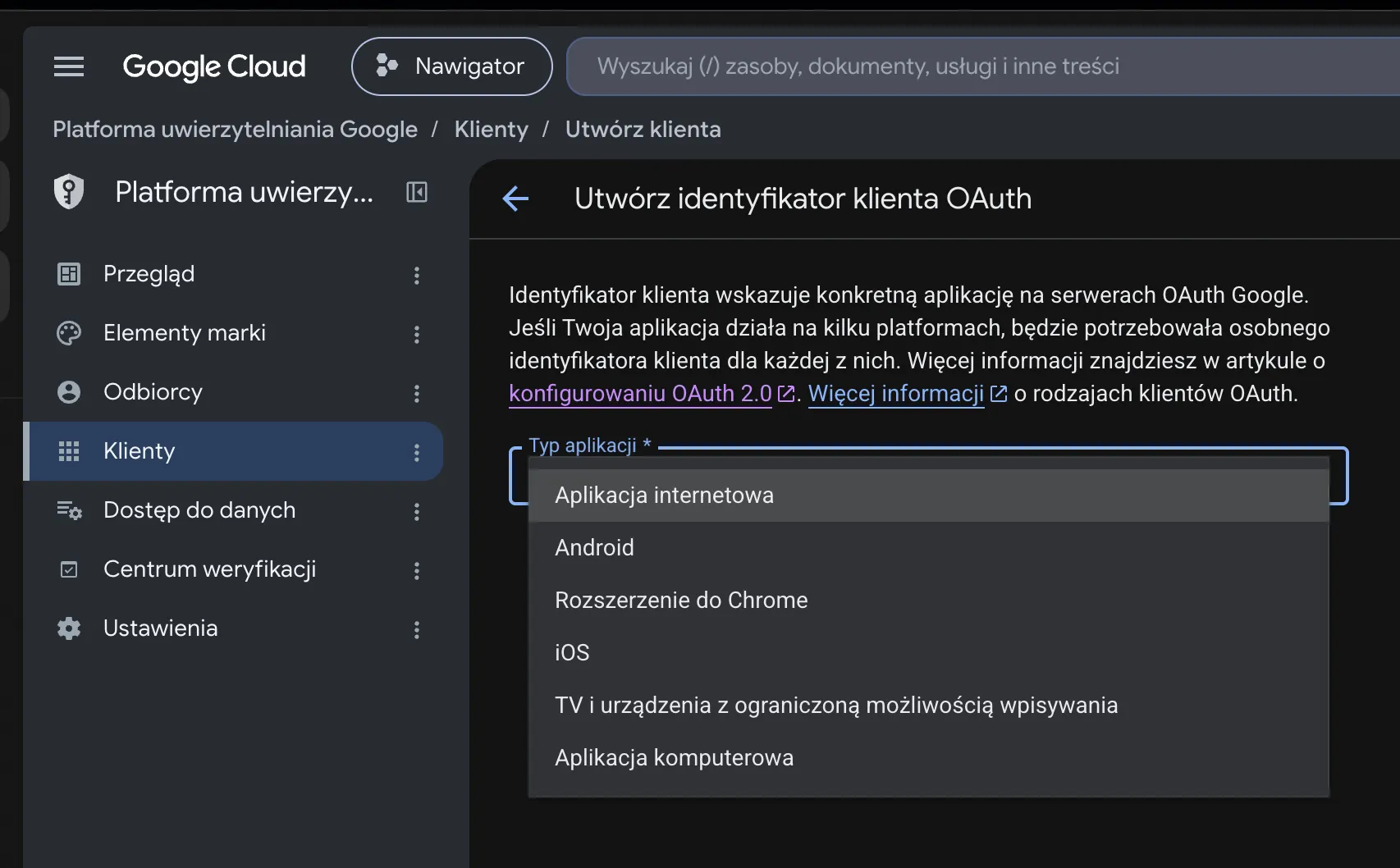Image resolution: width=1400 pixels, height=868 pixels.
Task: Click the Ustawienia gear icon
Action: pyautogui.click(x=69, y=628)
